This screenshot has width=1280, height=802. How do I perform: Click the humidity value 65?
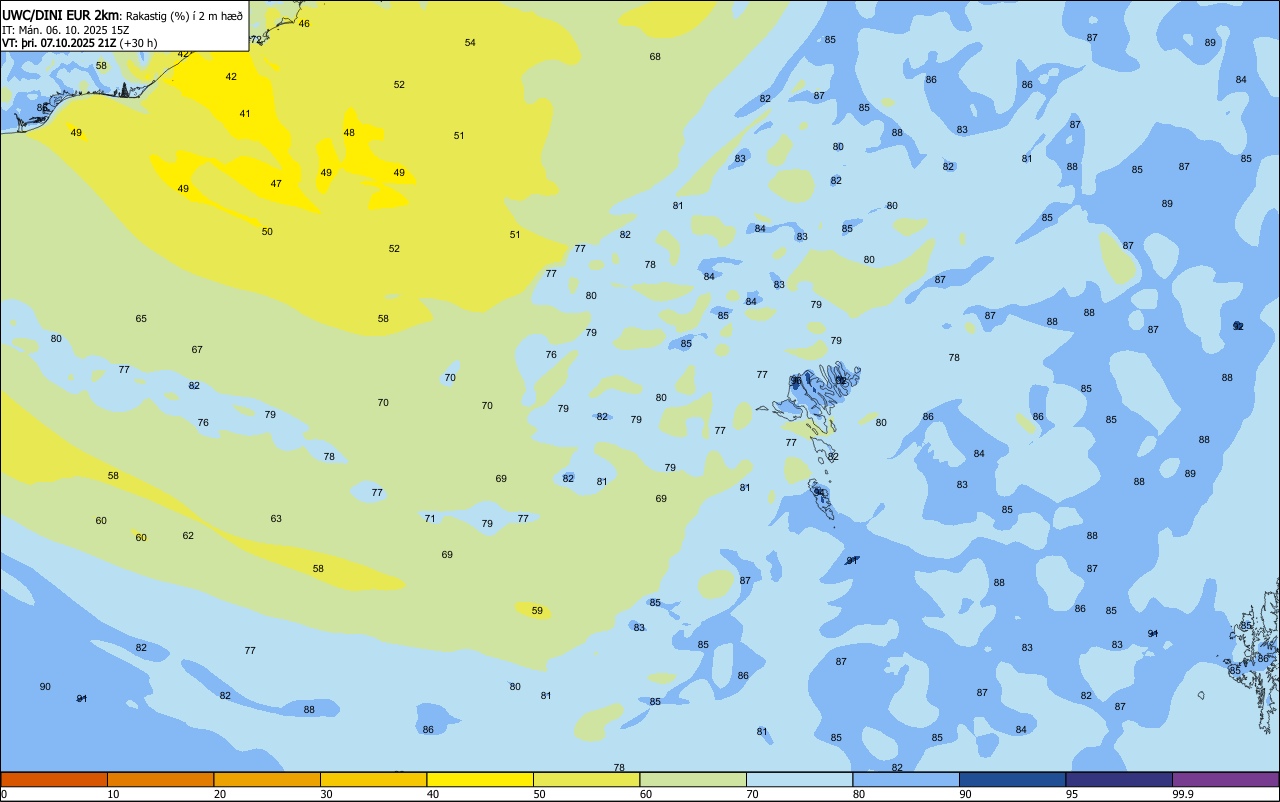tap(141, 318)
